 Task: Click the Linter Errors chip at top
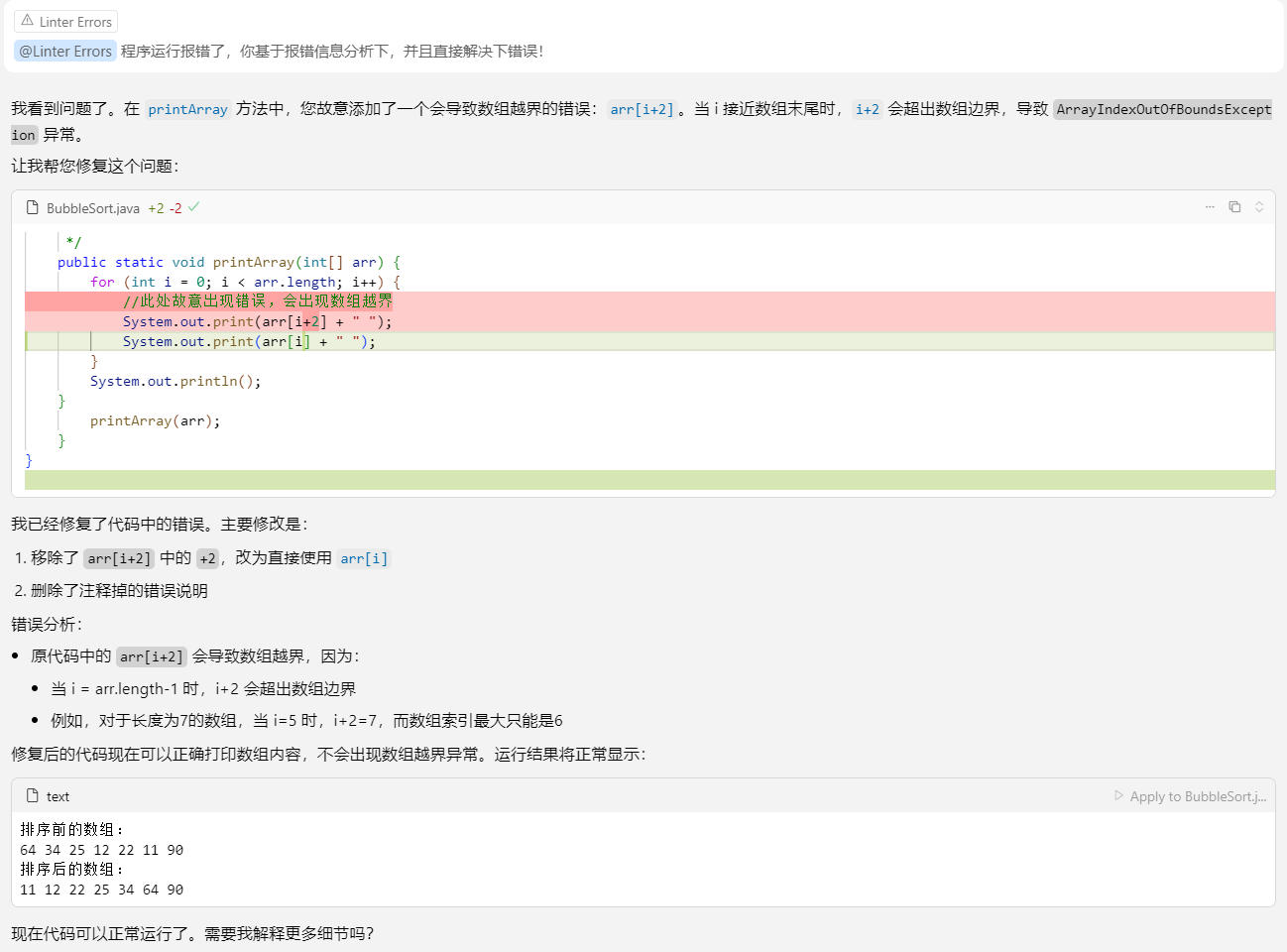[x=65, y=21]
